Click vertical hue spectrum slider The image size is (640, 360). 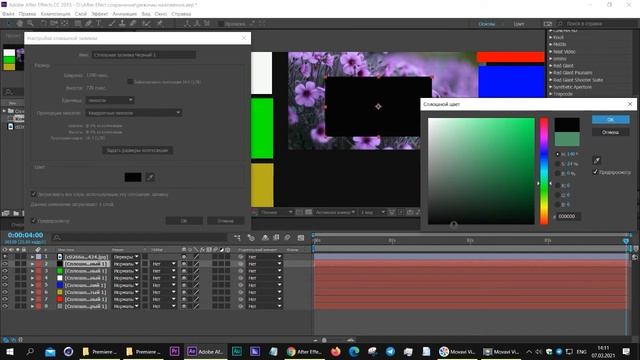click(x=544, y=171)
